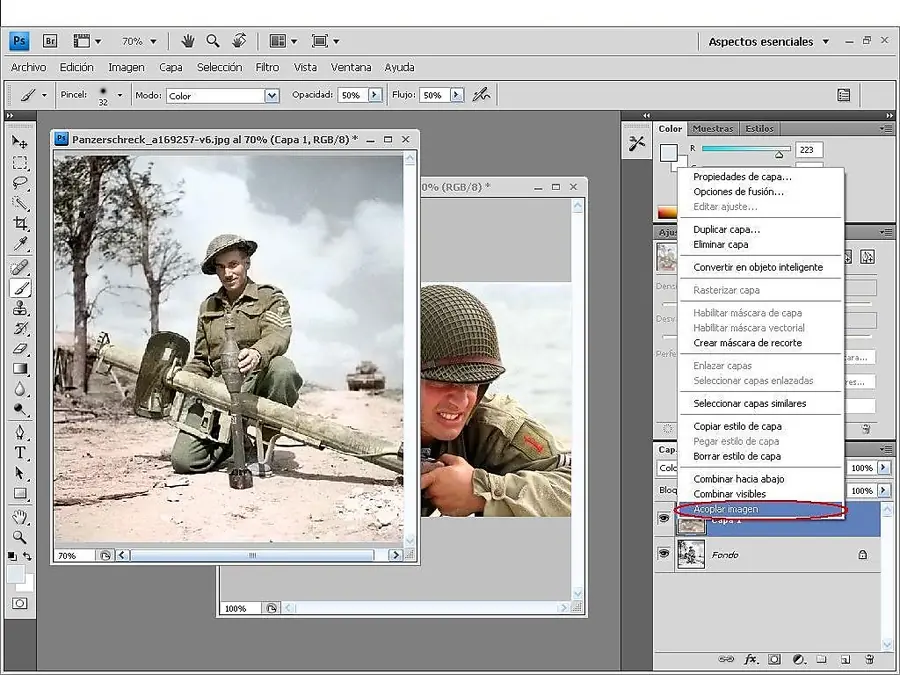Switch to the Muestras tab
This screenshot has width=900, height=675.
point(713,128)
